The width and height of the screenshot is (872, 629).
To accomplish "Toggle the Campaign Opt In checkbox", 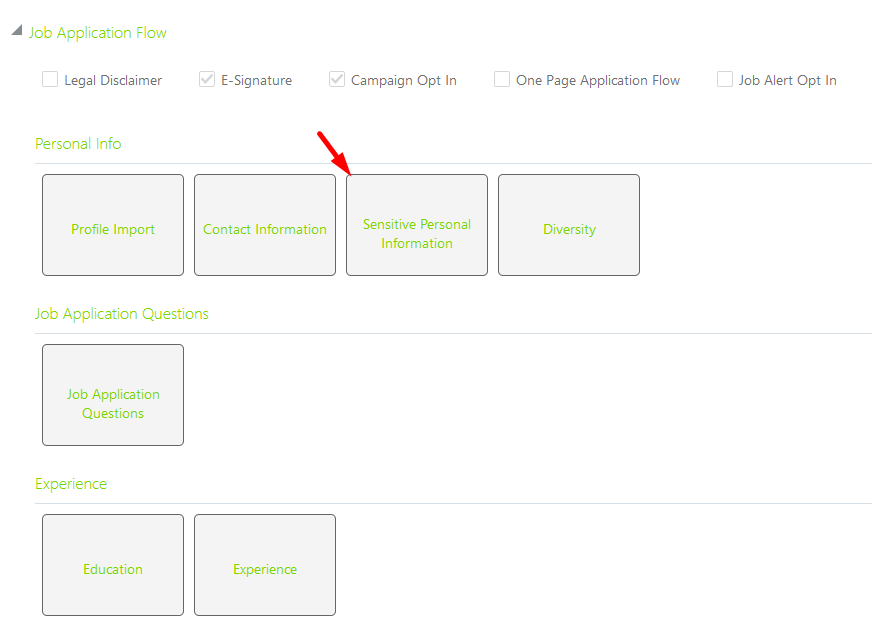I will pyautogui.click(x=336, y=79).
